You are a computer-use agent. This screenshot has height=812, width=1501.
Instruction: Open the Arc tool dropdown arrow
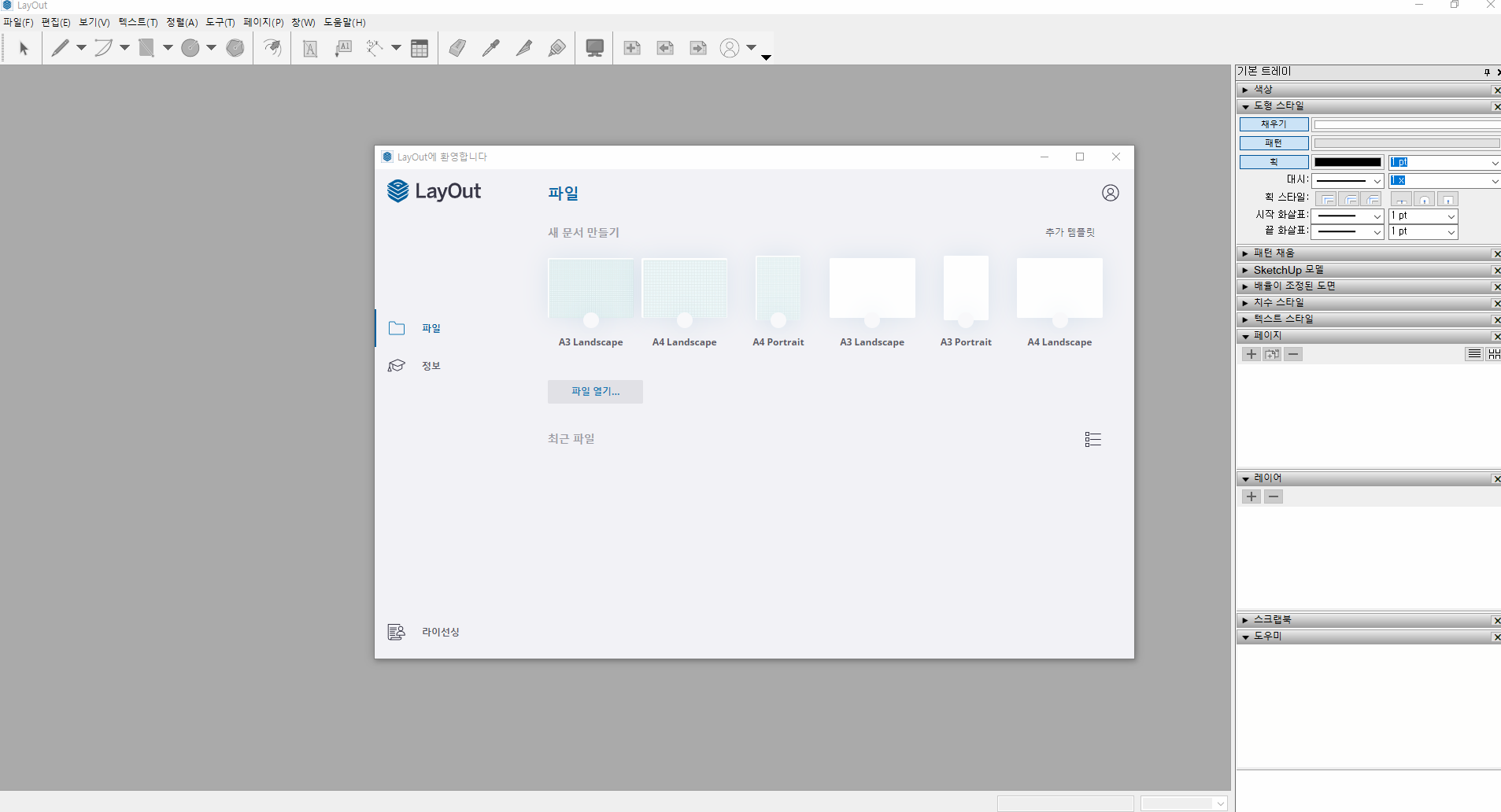click(x=124, y=48)
